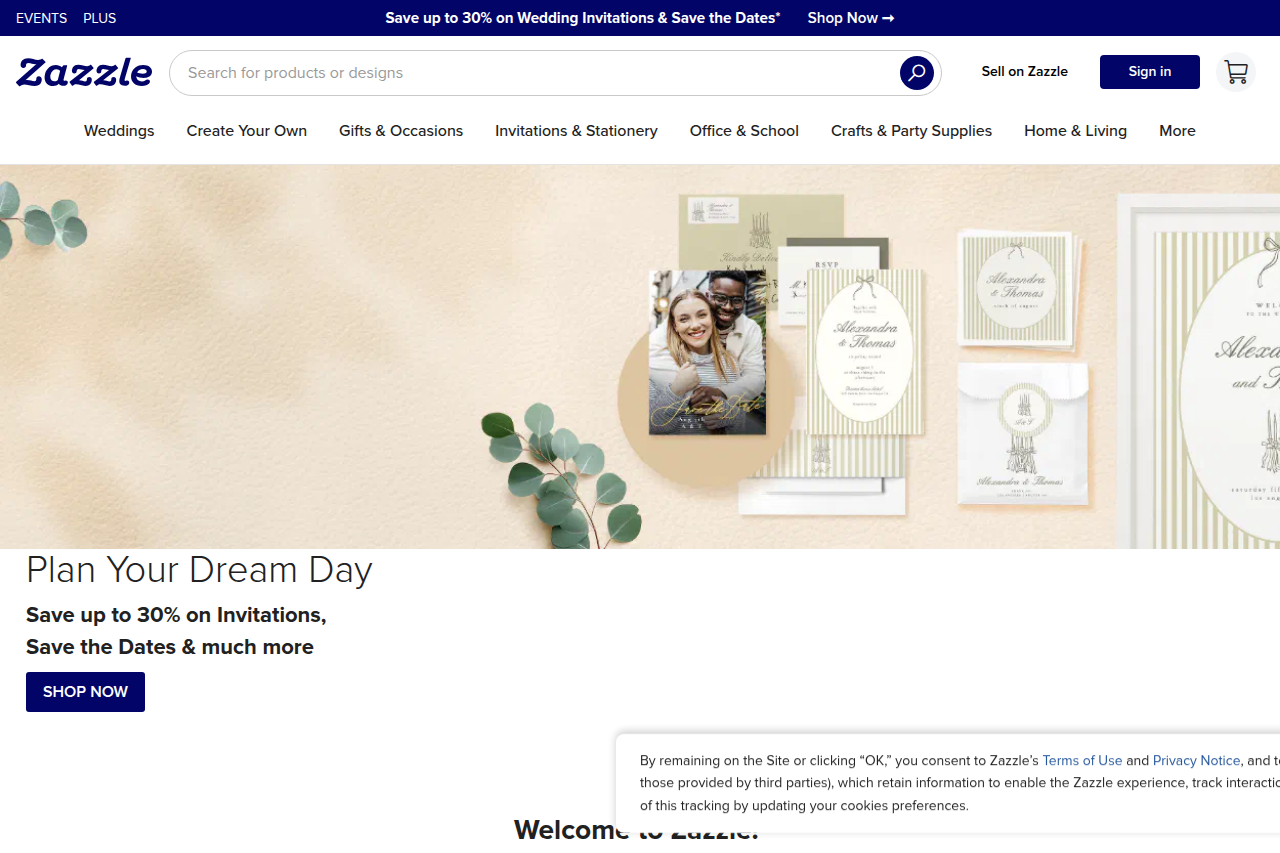
Task: Open the PLUS membership page
Action: [x=99, y=18]
